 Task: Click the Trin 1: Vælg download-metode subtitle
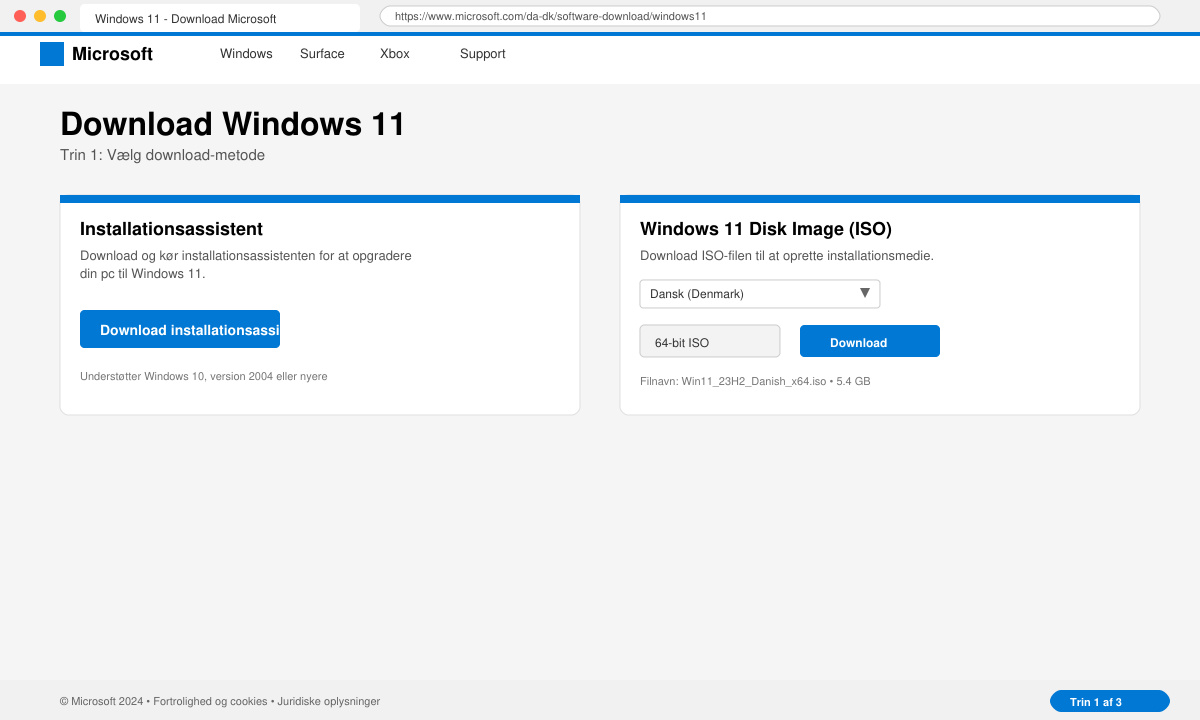162,155
